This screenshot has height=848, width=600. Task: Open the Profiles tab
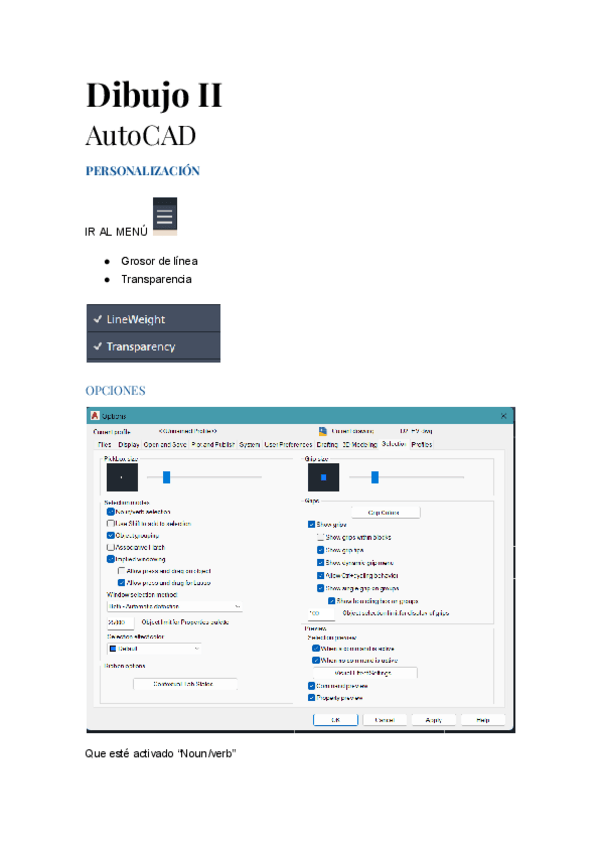pyautogui.click(x=421, y=445)
